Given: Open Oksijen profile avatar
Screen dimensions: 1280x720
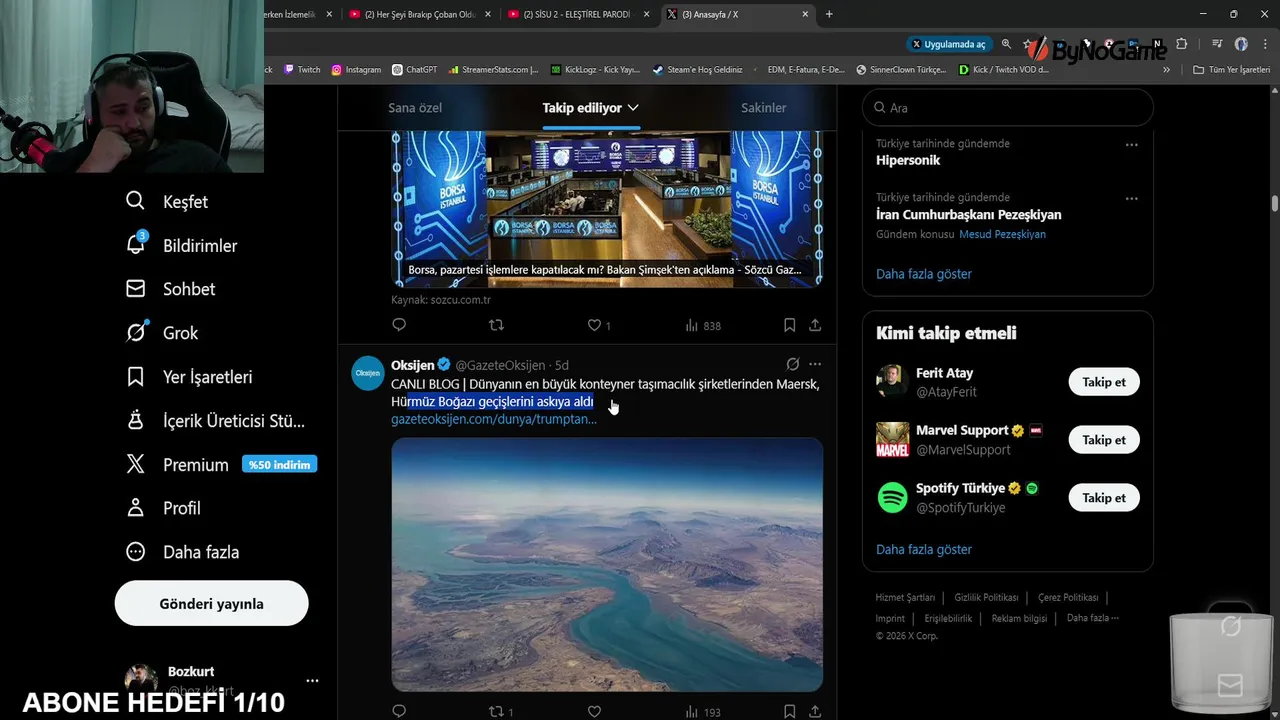Looking at the screenshot, I should point(368,372).
